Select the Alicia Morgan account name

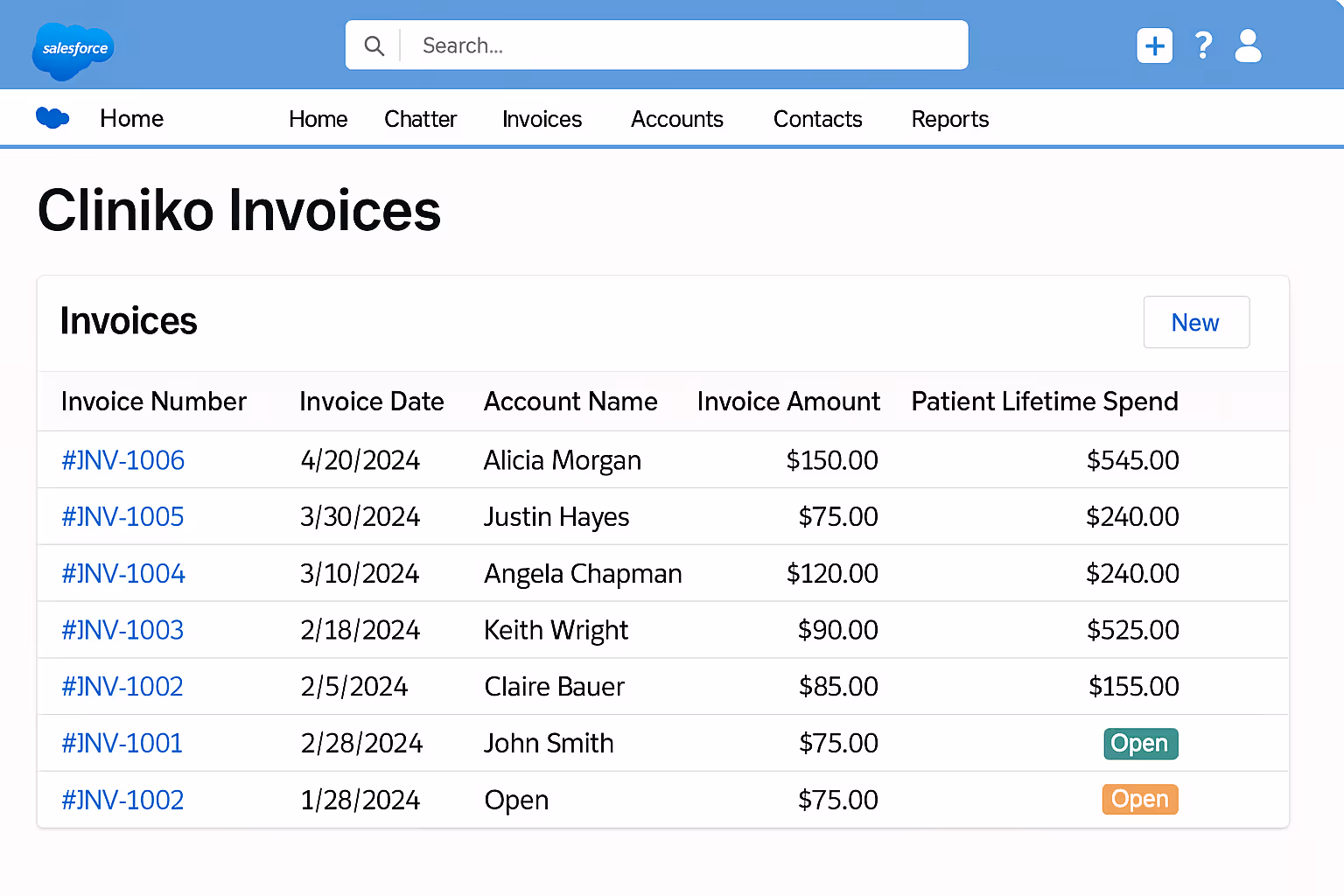pos(562,460)
